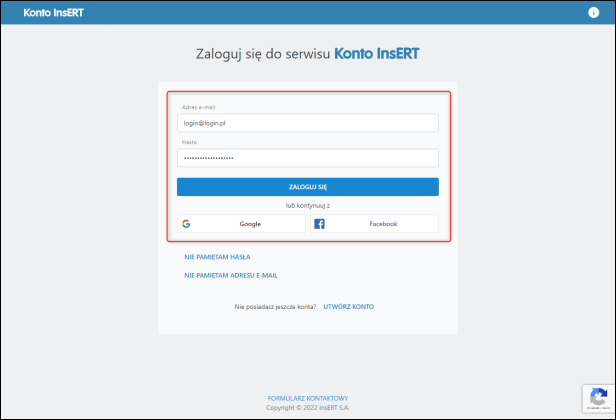Select the 'Nie posiadasz jeszcze konta?' text
616x420 pixels.
[275, 306]
